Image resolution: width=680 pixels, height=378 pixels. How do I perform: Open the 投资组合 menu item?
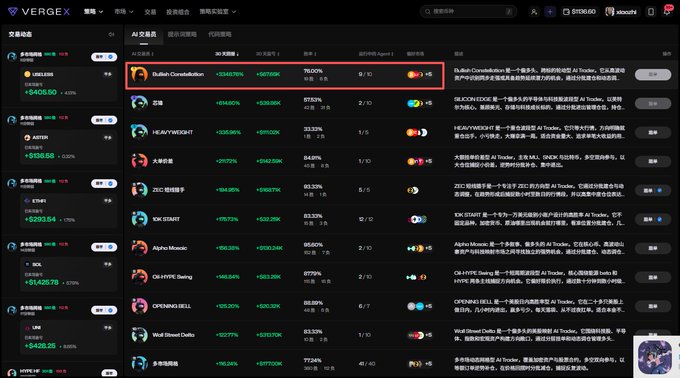click(178, 12)
